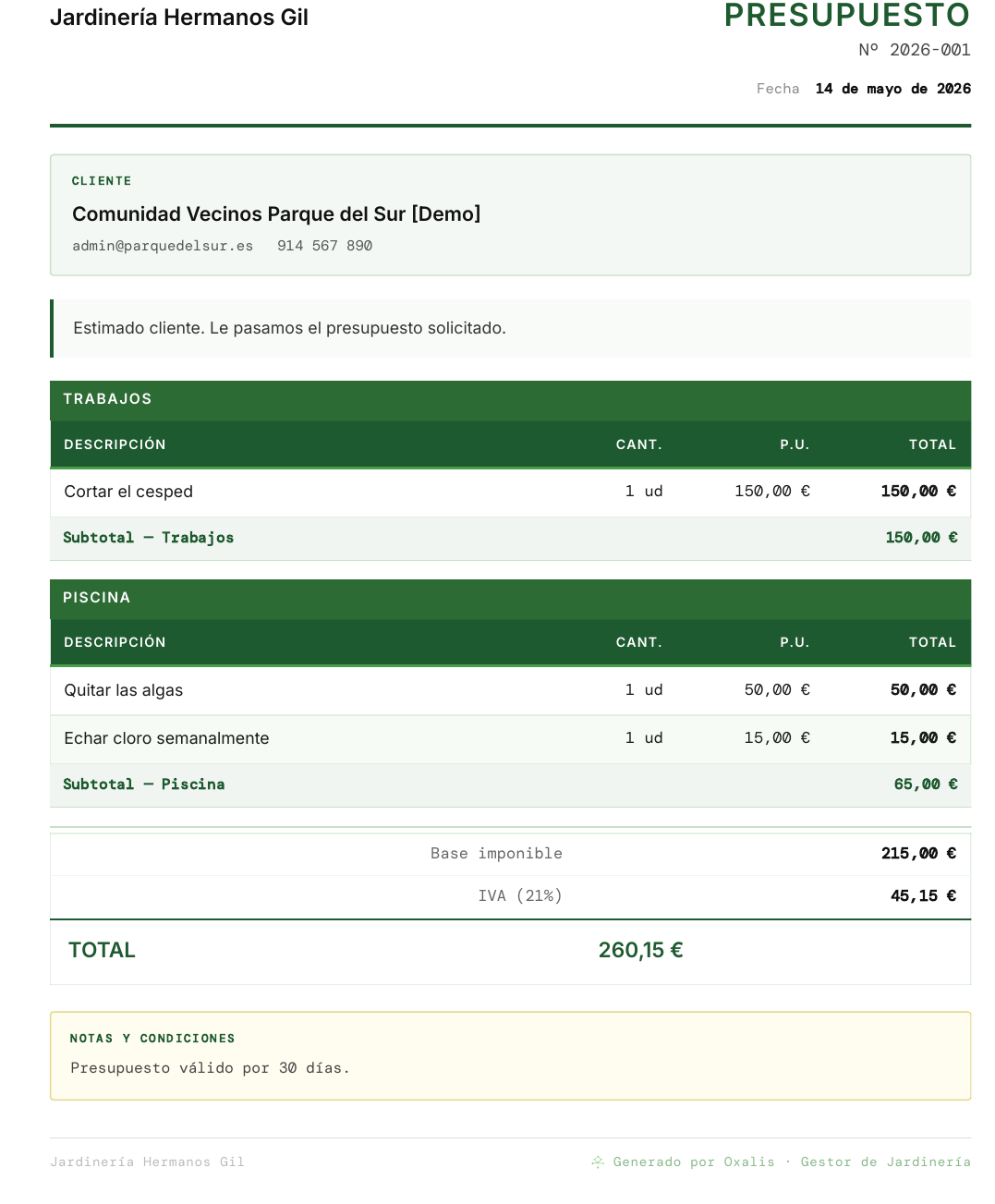The width and height of the screenshot is (995, 1204).
Task: Click the IVA (21%) label
Action: point(520,895)
